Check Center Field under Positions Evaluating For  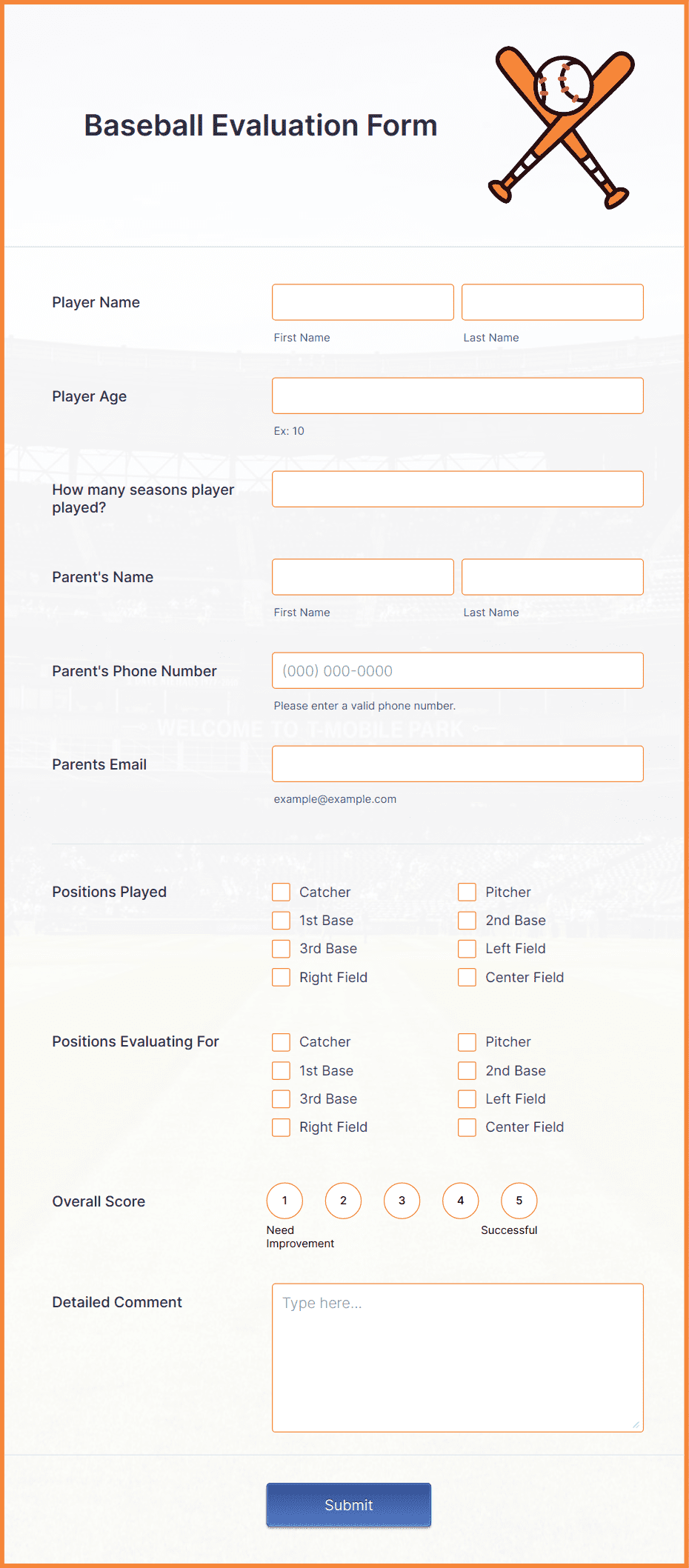[x=467, y=1127]
